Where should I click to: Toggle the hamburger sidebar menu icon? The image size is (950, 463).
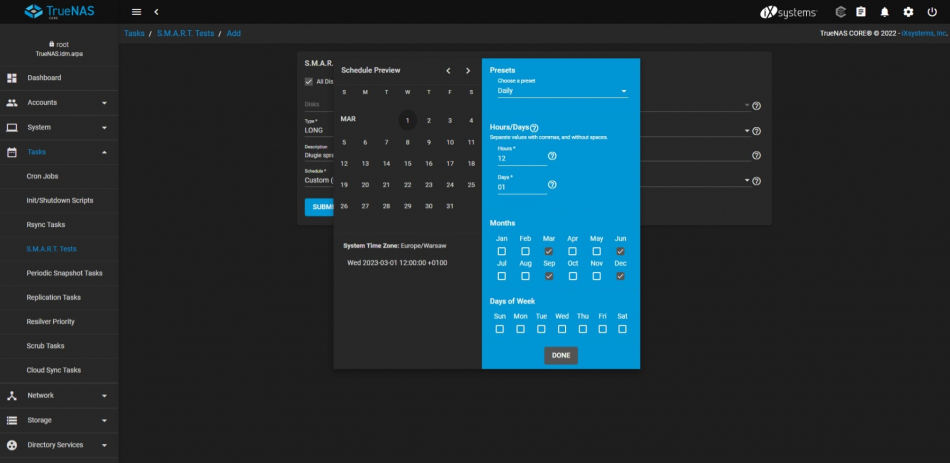[x=136, y=12]
